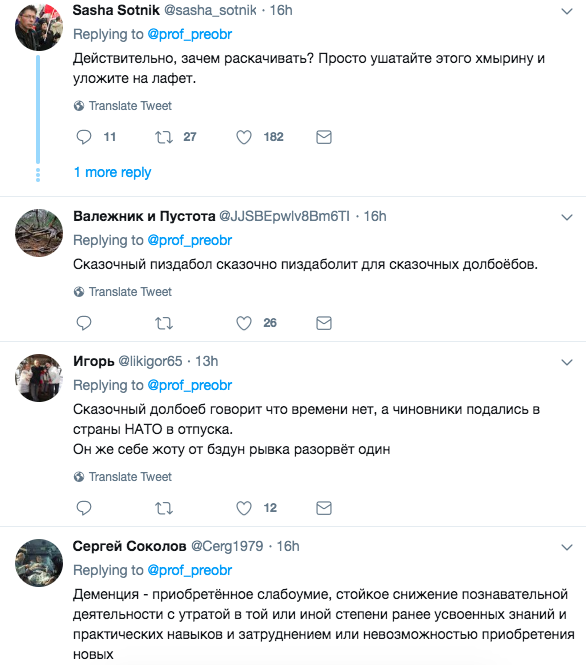This screenshot has height=665, width=586.
Task: Open options chevron on Игорь's tweet
Action: tap(567, 363)
